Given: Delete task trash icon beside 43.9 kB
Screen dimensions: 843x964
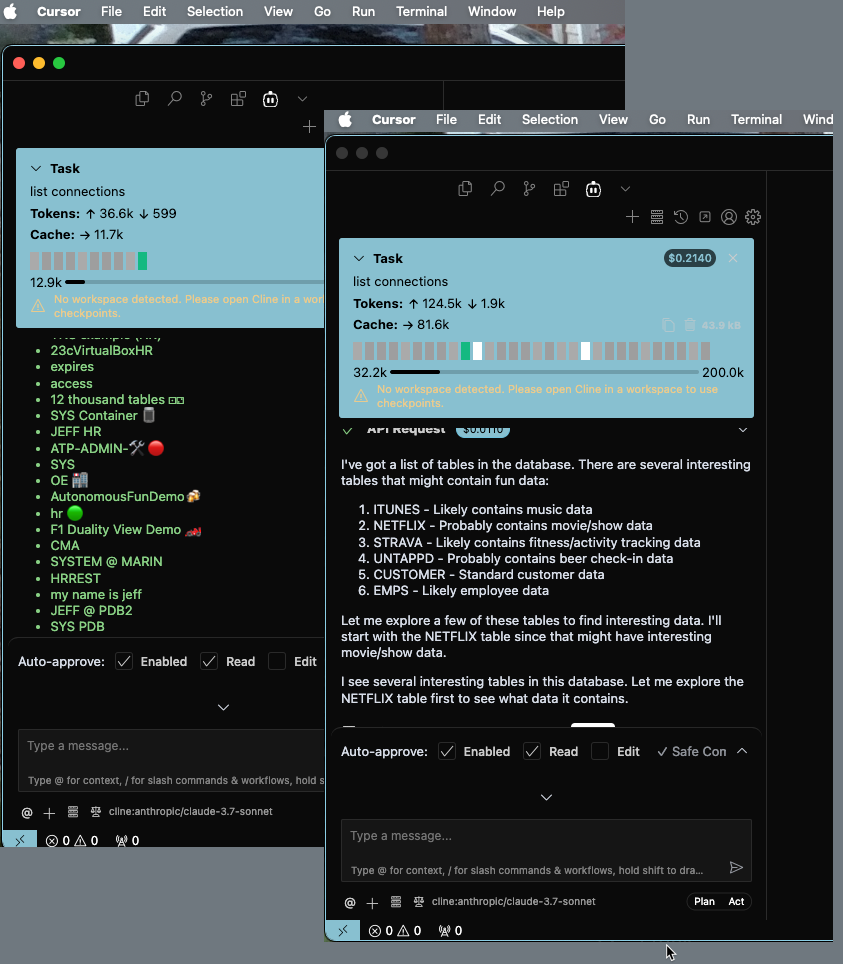Looking at the screenshot, I should [690, 325].
